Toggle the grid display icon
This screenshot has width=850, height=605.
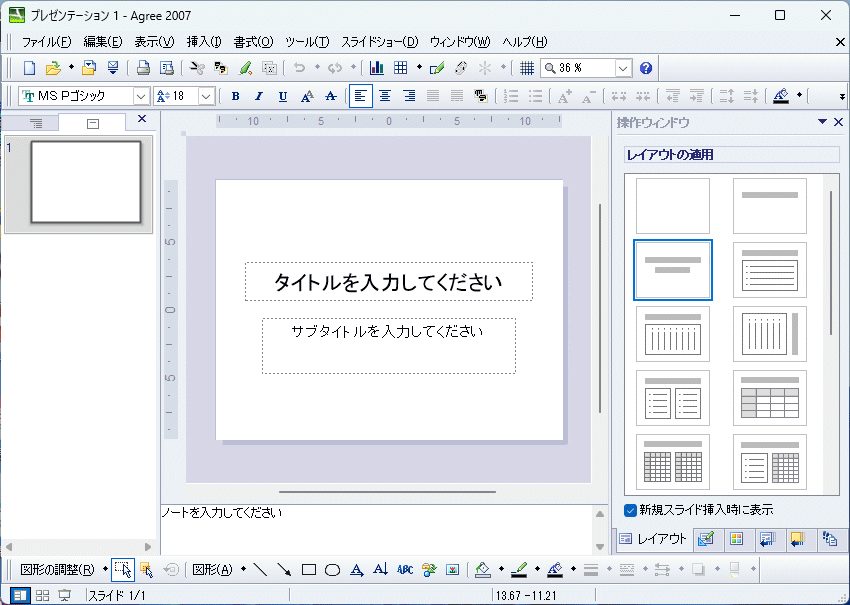(526, 68)
